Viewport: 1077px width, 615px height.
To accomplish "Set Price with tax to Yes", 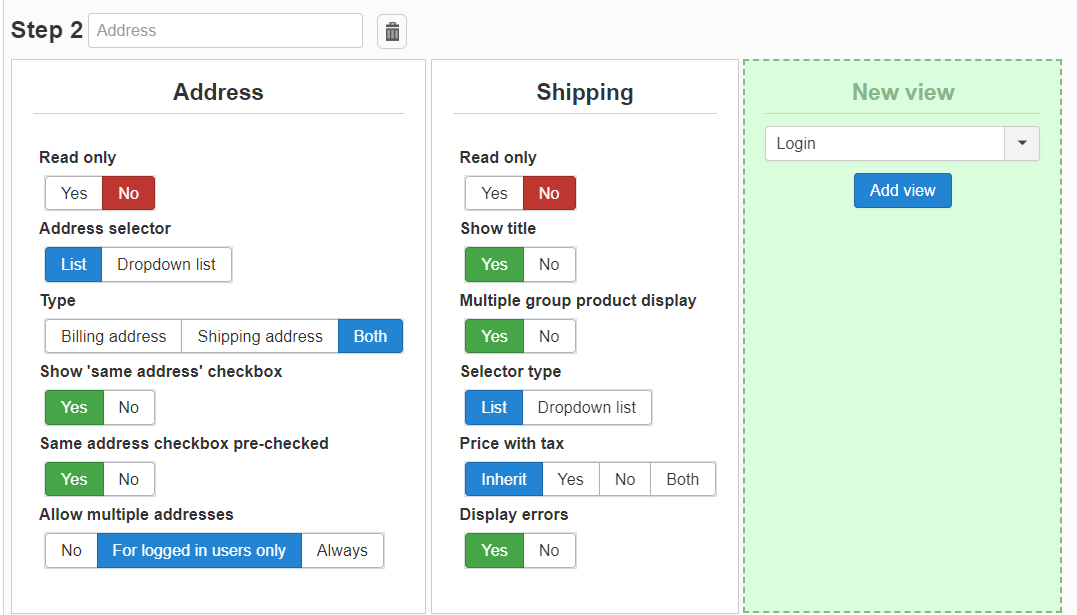I will pos(570,479).
